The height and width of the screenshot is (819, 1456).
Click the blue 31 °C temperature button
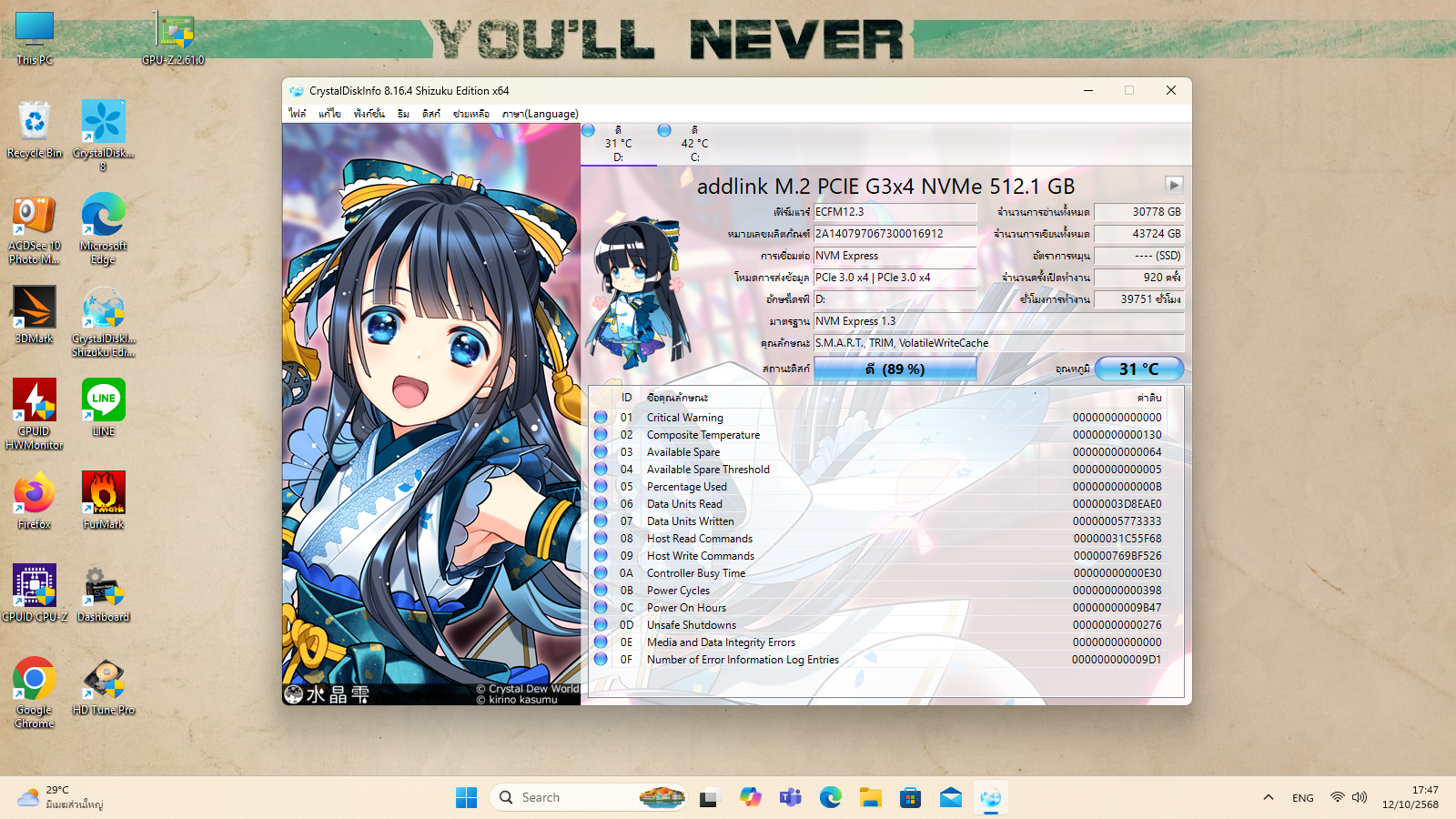point(1138,369)
